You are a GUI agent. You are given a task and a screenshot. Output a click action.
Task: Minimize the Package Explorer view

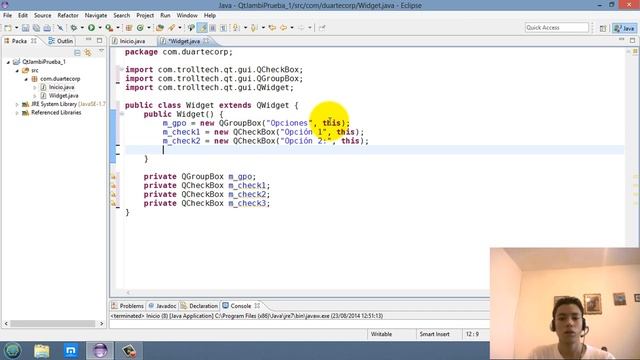89,40
